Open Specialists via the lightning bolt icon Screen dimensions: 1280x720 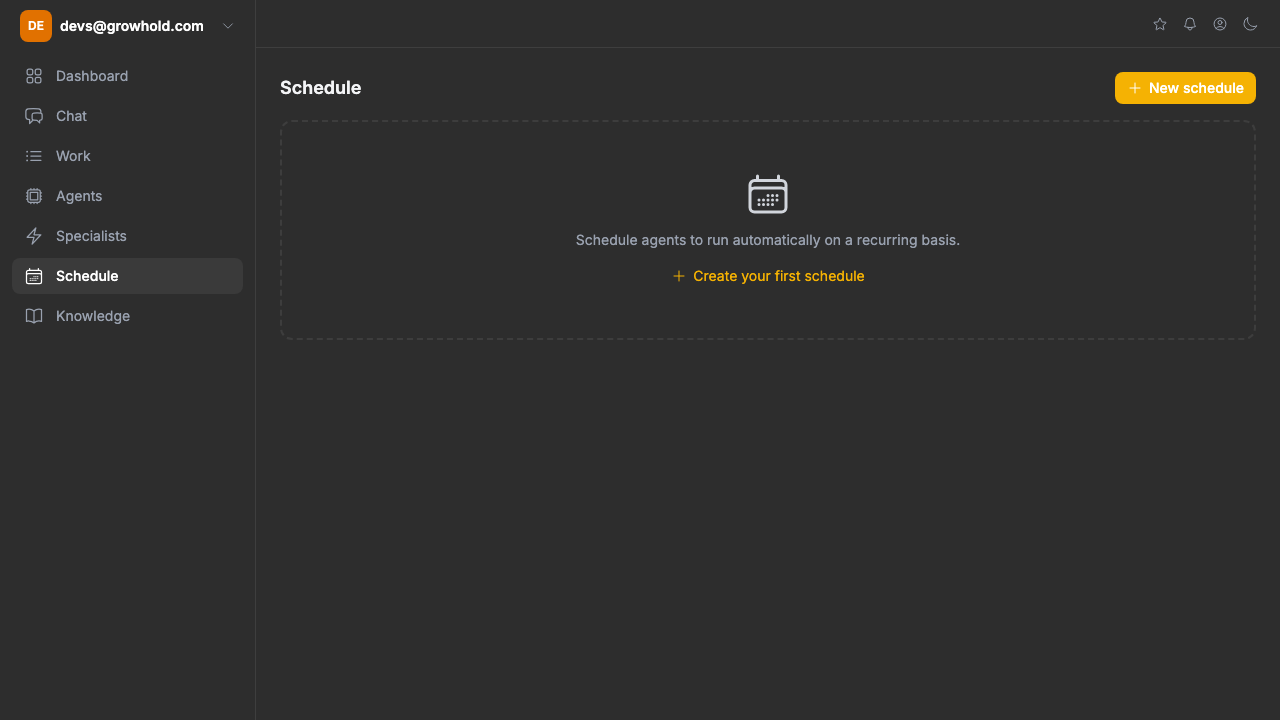34,236
